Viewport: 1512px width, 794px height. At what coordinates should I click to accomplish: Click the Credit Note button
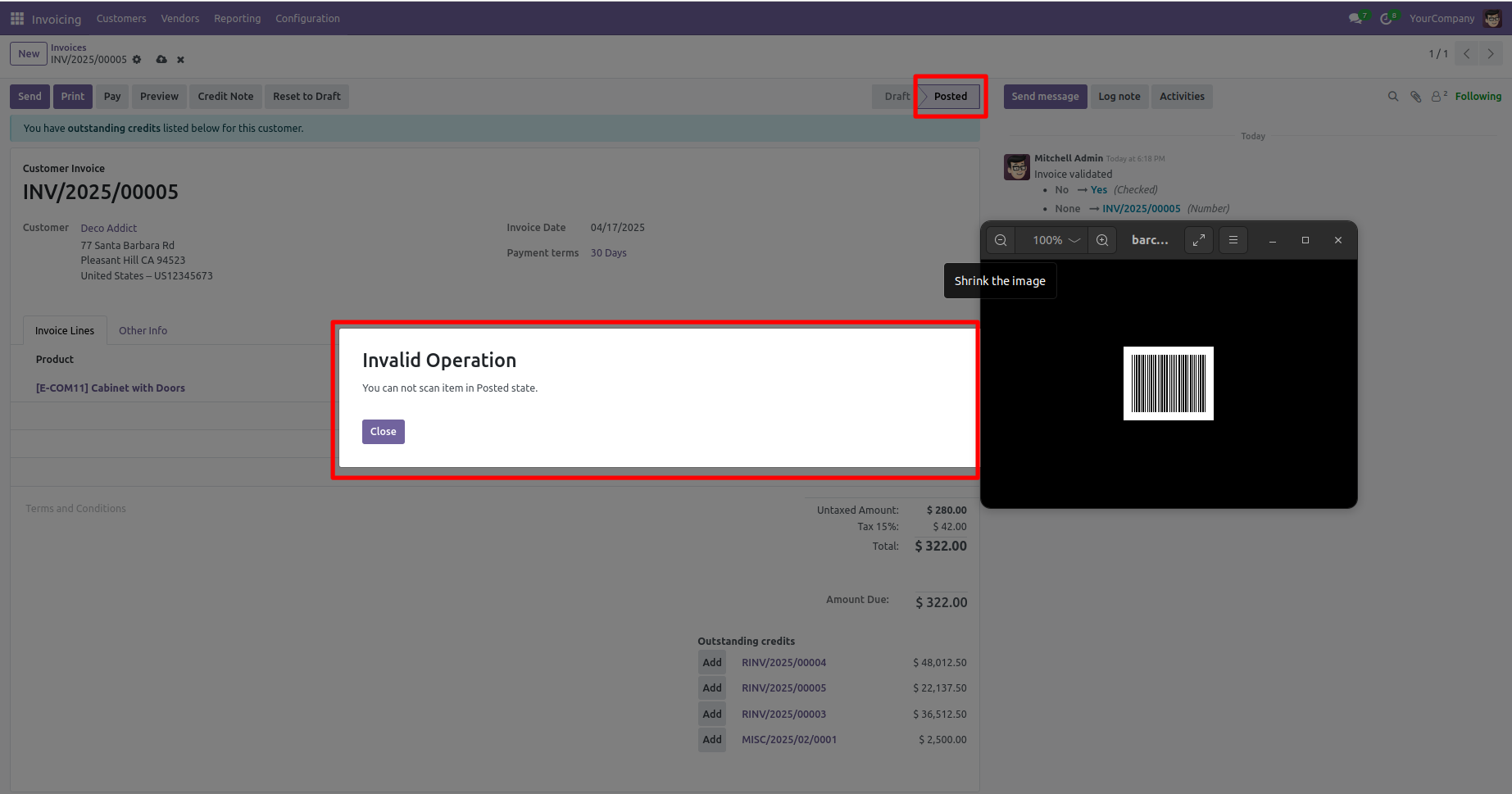(x=225, y=97)
